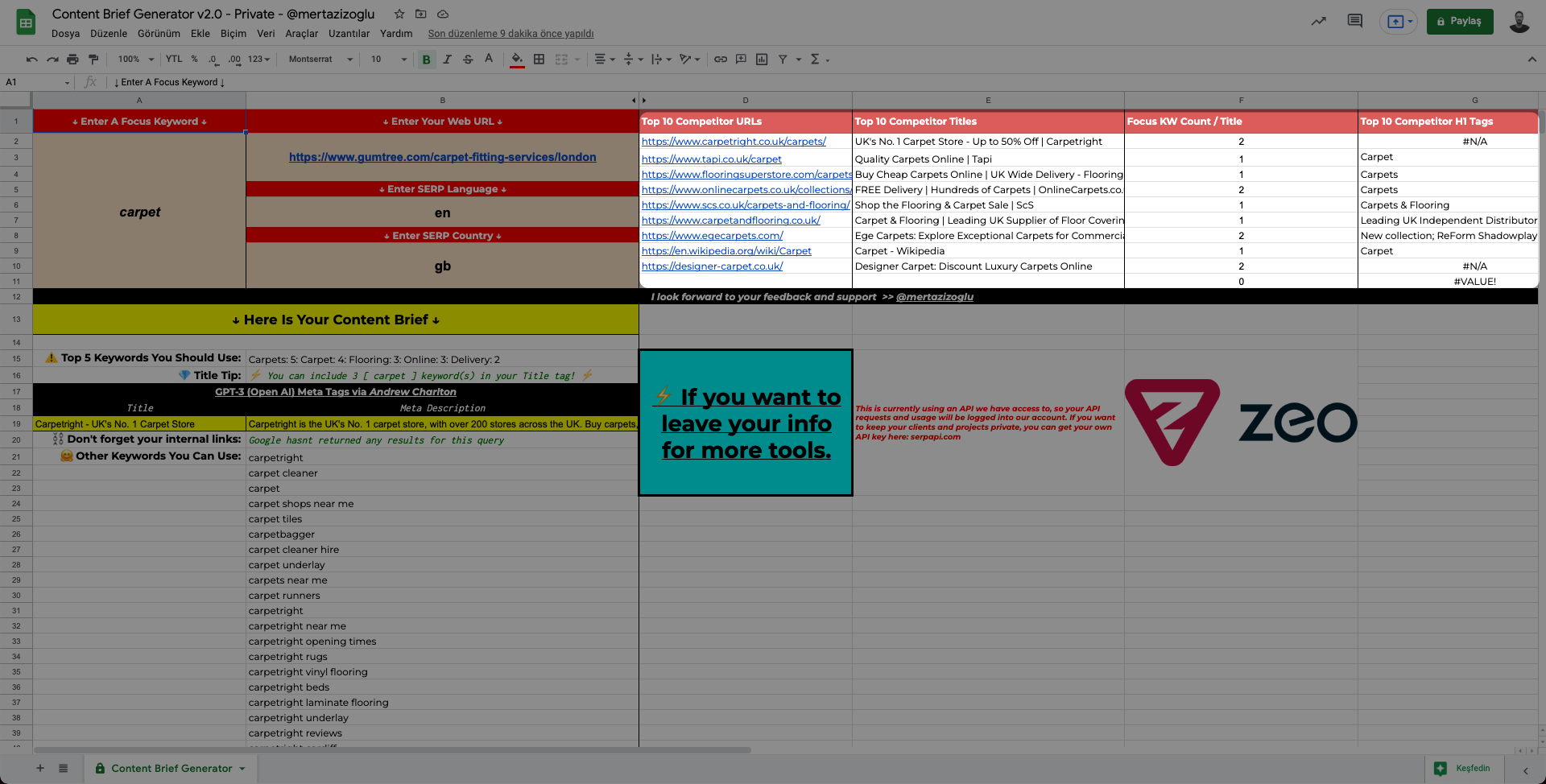Decrease decimal places
Screen dimensions: 1546x784
(213, 60)
